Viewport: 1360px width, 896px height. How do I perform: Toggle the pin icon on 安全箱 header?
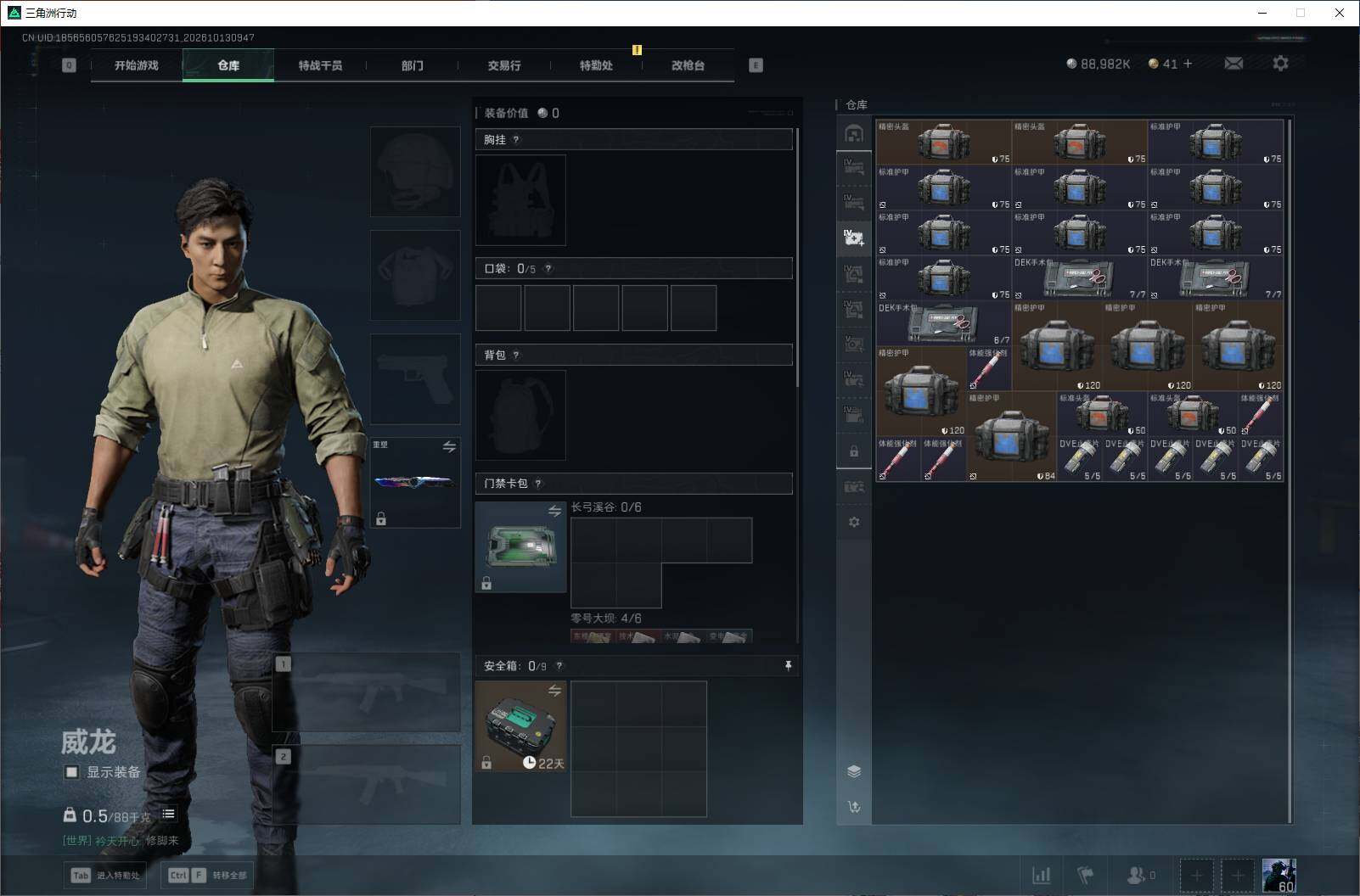(788, 666)
